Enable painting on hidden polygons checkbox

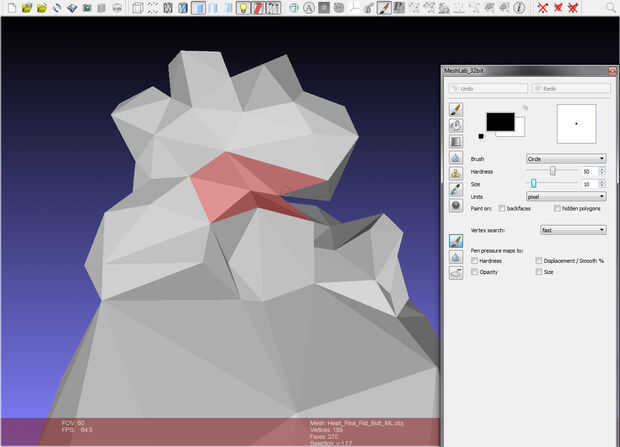coord(557,208)
